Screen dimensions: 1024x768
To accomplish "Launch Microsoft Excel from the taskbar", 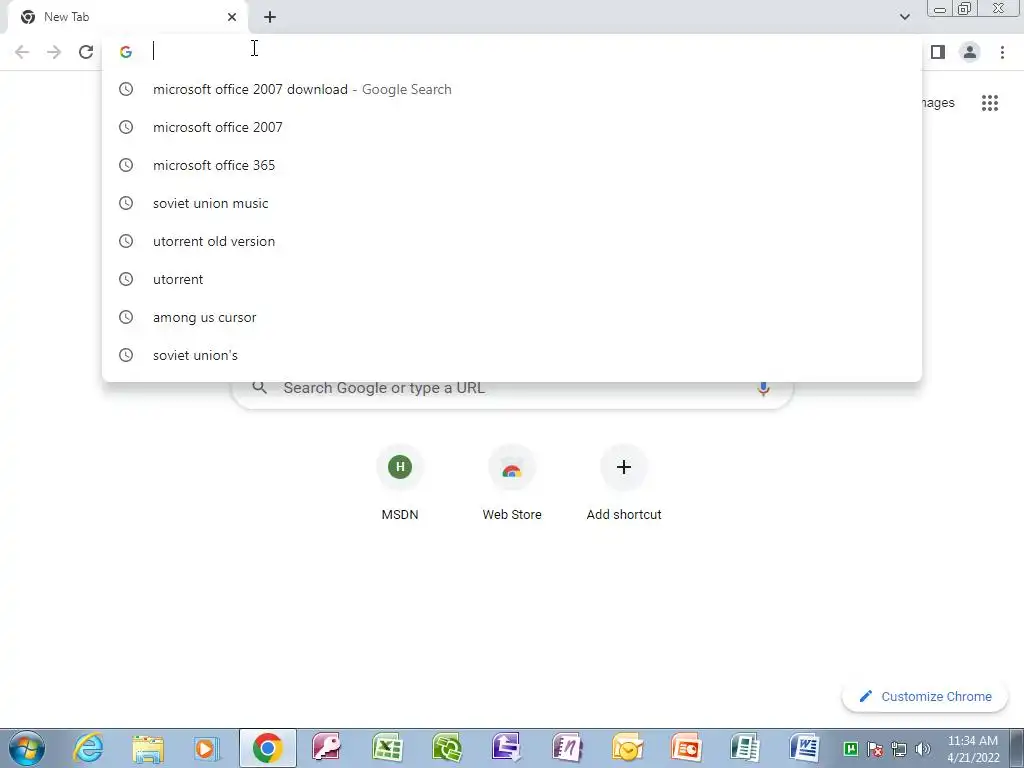I will click(387, 748).
